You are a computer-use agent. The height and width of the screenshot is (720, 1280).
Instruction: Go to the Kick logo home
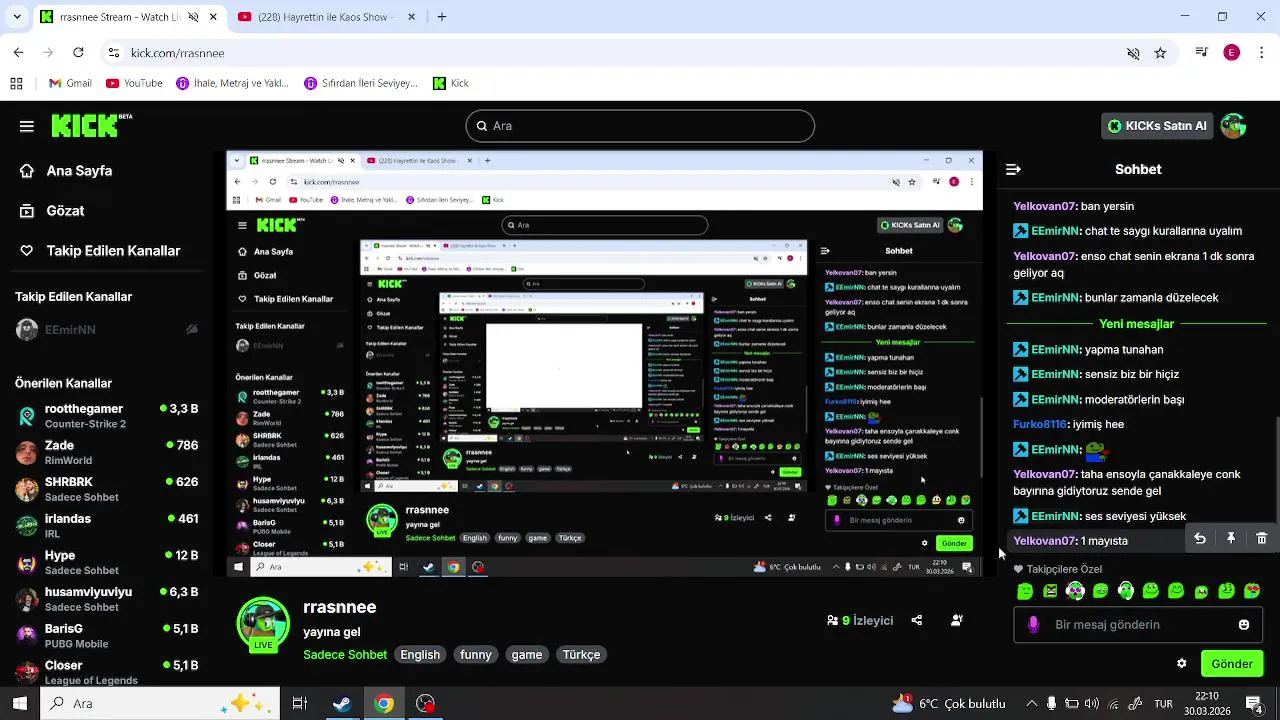[91, 125]
